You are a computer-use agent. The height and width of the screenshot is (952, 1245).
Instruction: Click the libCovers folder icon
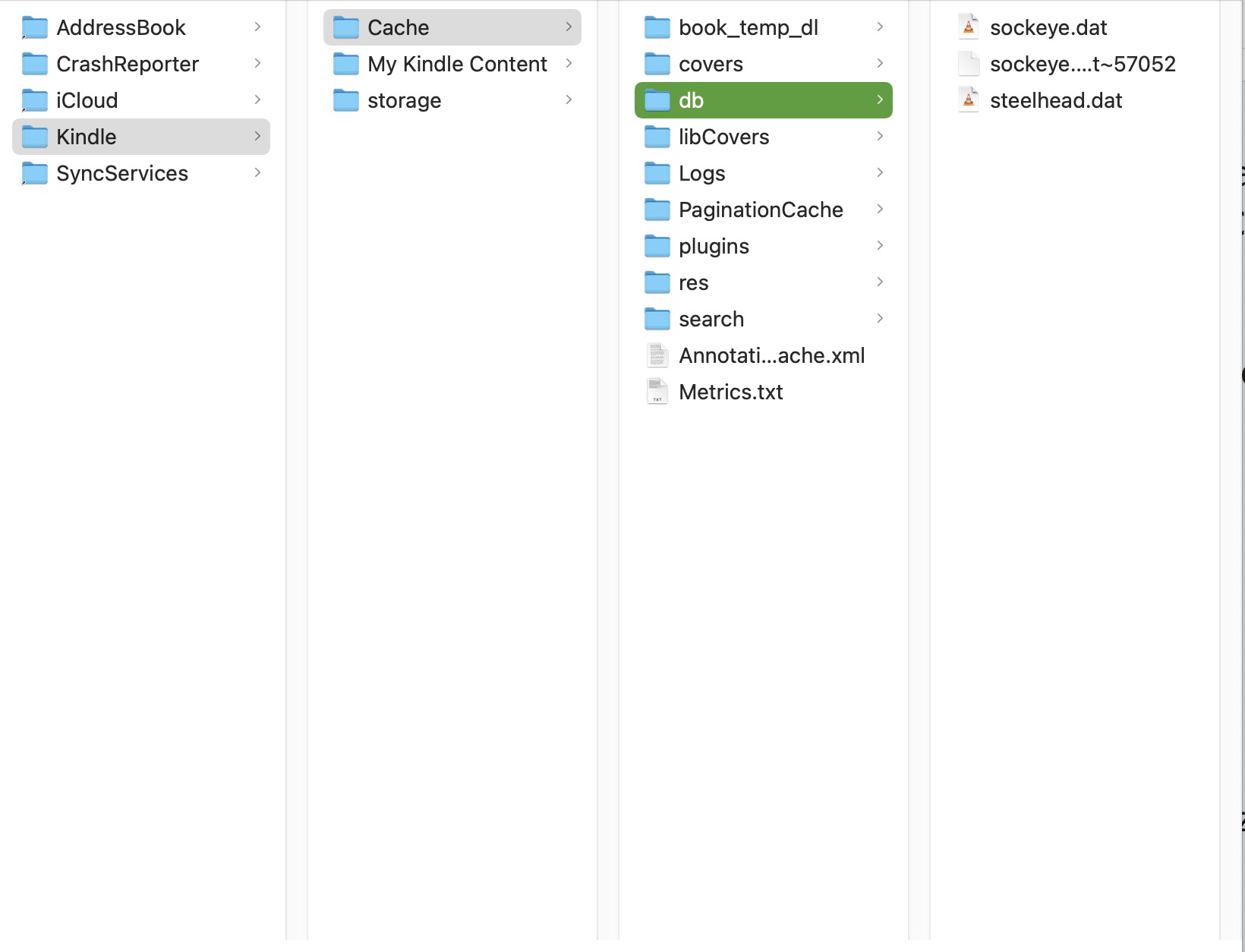click(x=657, y=137)
